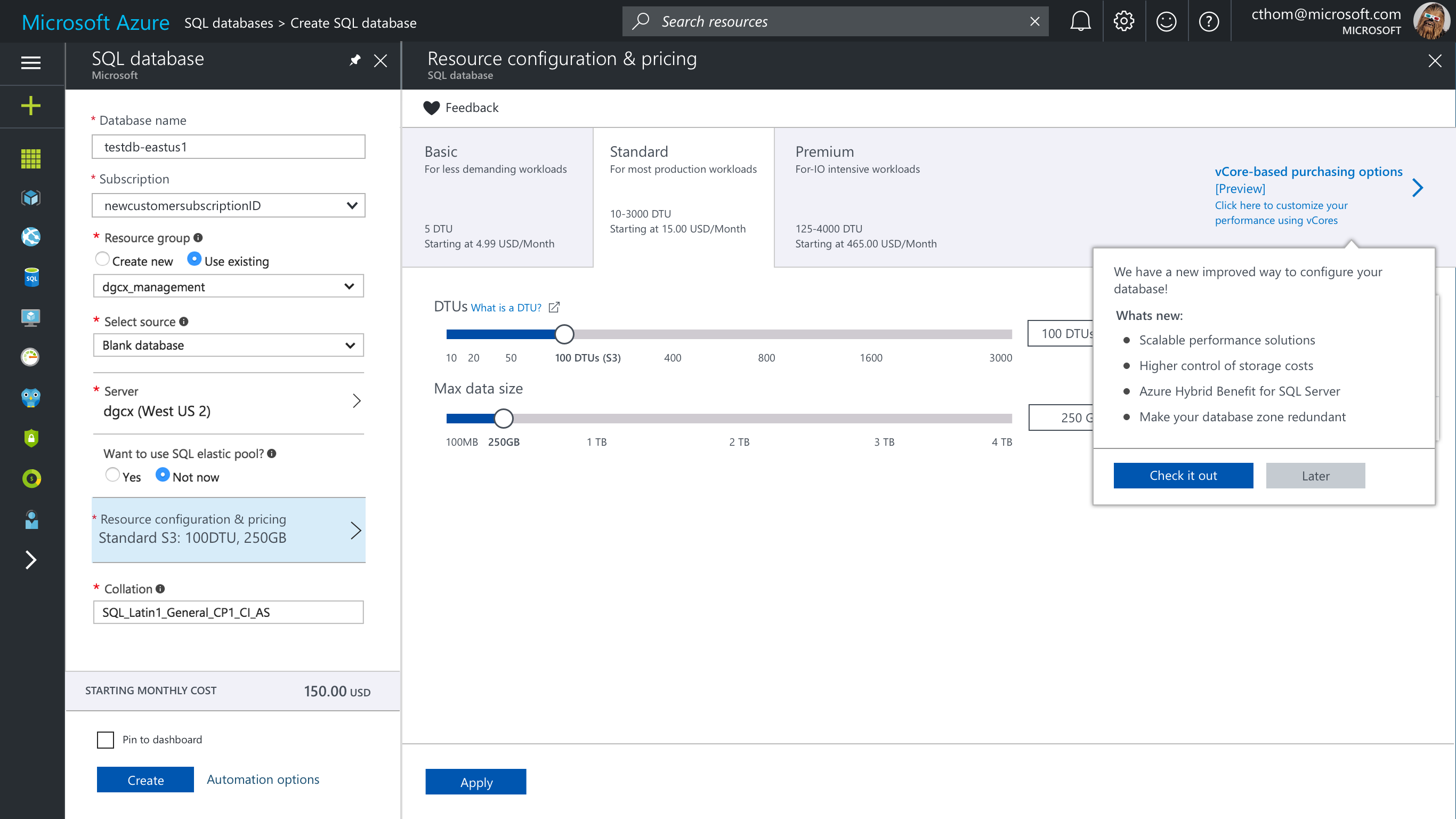Select the Basic pricing tier tab
The image size is (1456, 819).
click(x=497, y=197)
